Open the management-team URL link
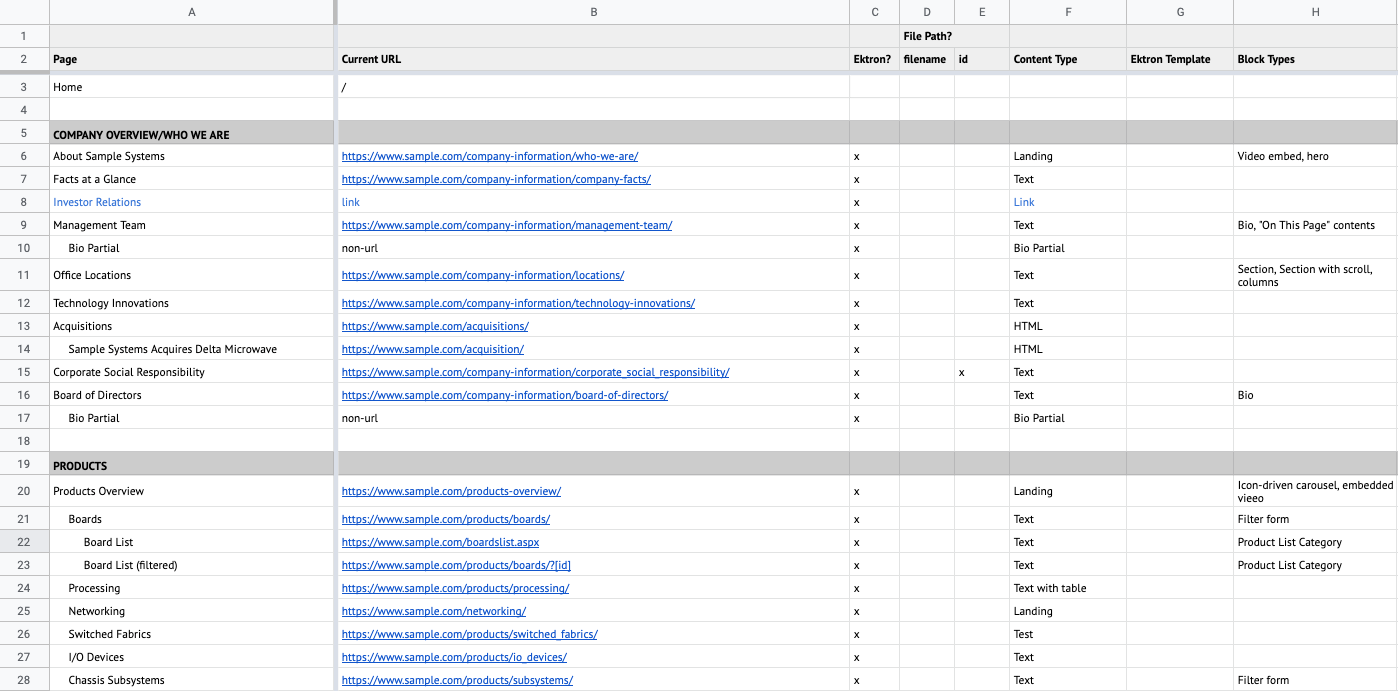 [506, 225]
